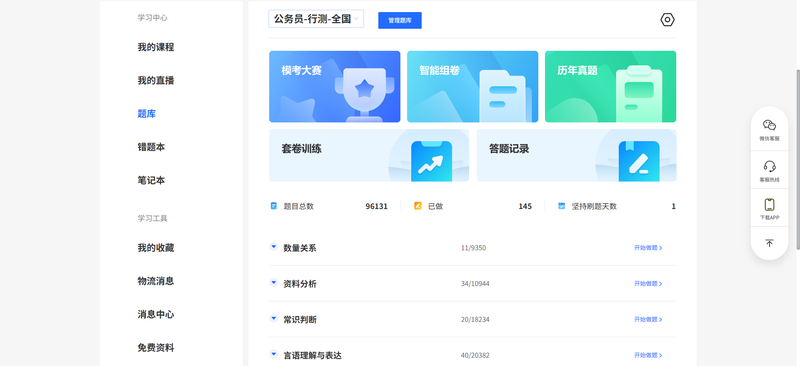Open WeChat customer service (微信客服)
Screen dimensions: 800x366
[769, 130]
